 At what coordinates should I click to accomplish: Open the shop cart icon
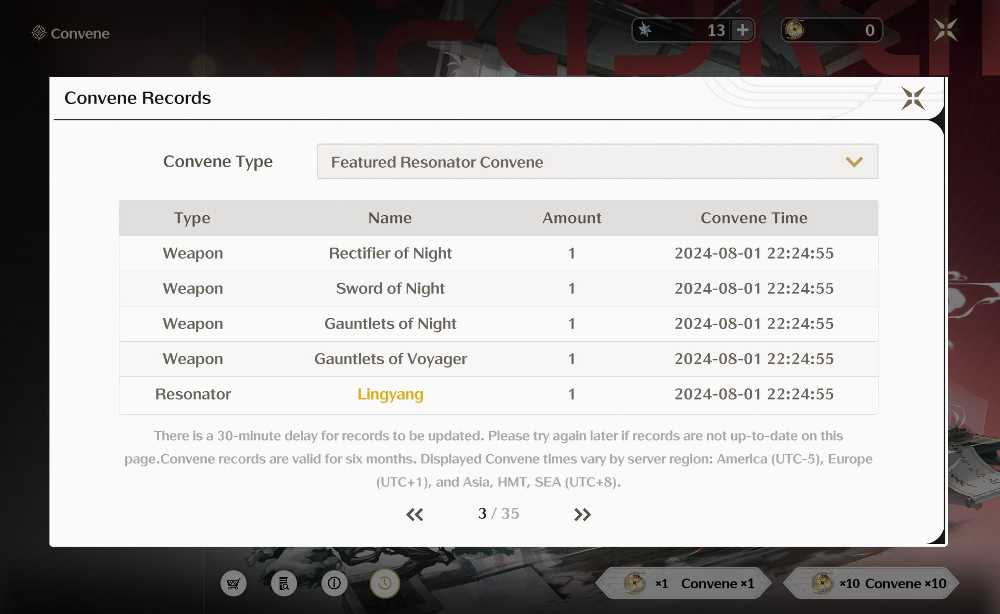click(x=233, y=583)
